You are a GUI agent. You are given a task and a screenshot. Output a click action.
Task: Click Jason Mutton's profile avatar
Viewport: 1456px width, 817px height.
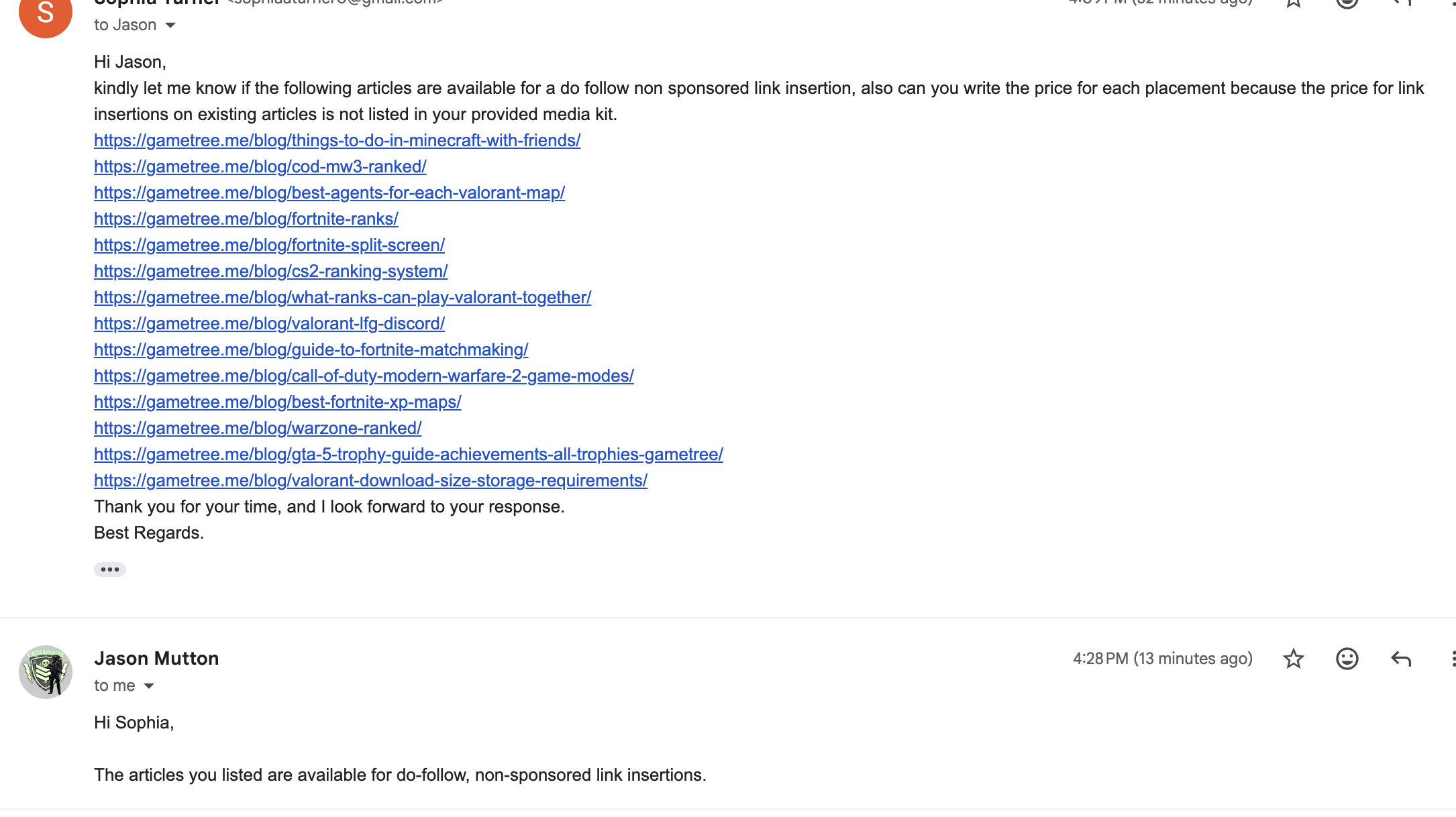coord(46,672)
